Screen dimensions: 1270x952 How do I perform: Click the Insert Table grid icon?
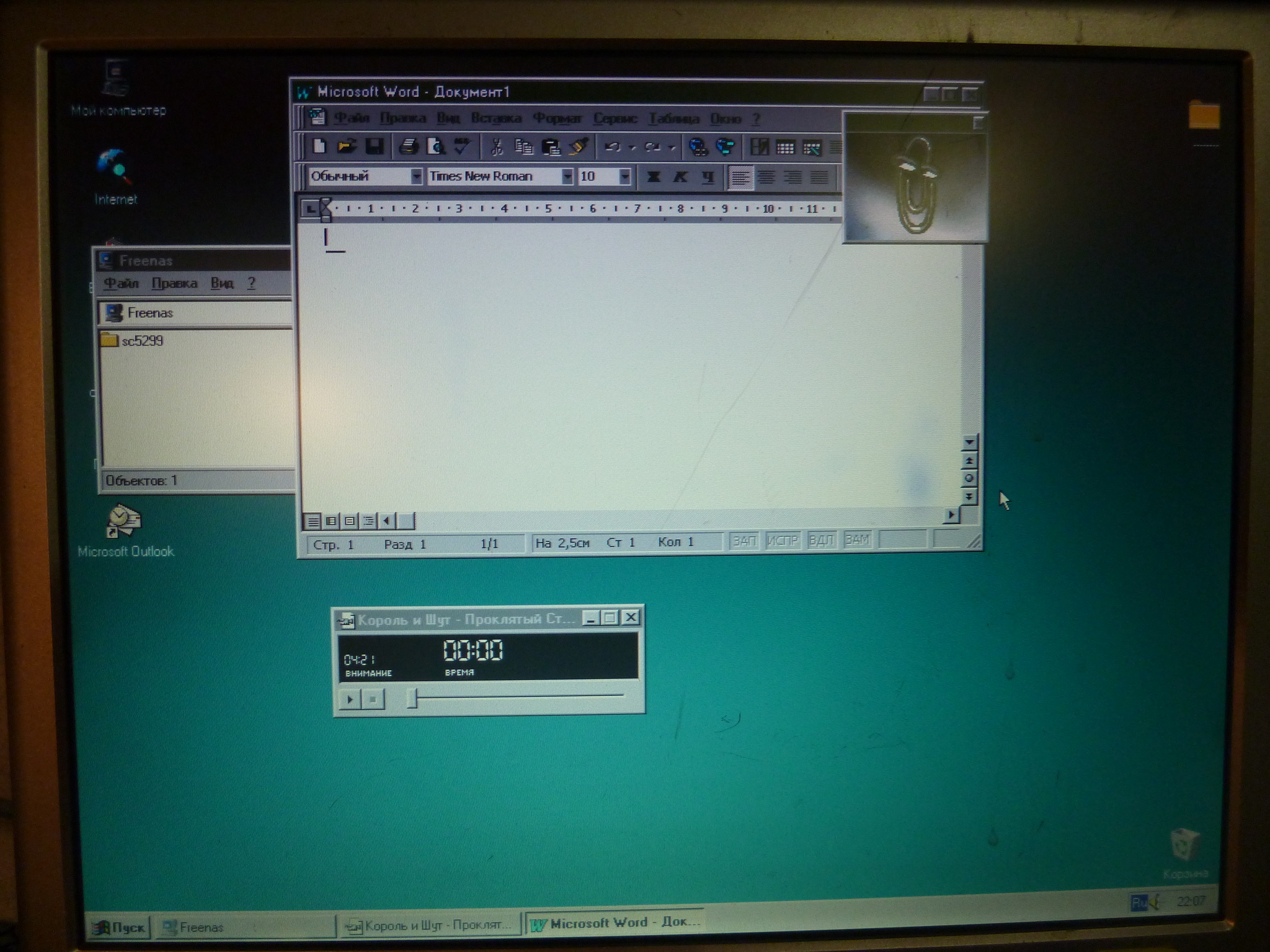785,148
